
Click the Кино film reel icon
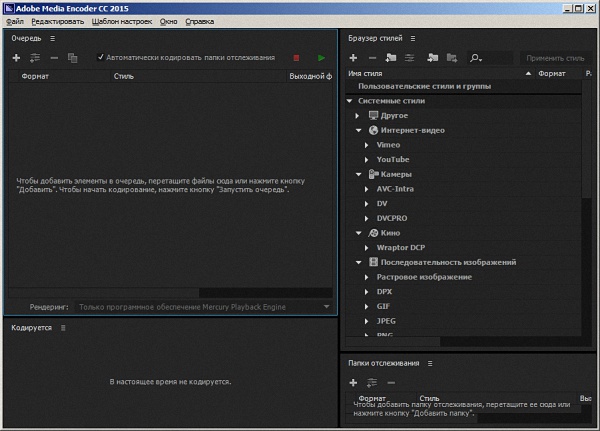pyautogui.click(x=373, y=233)
